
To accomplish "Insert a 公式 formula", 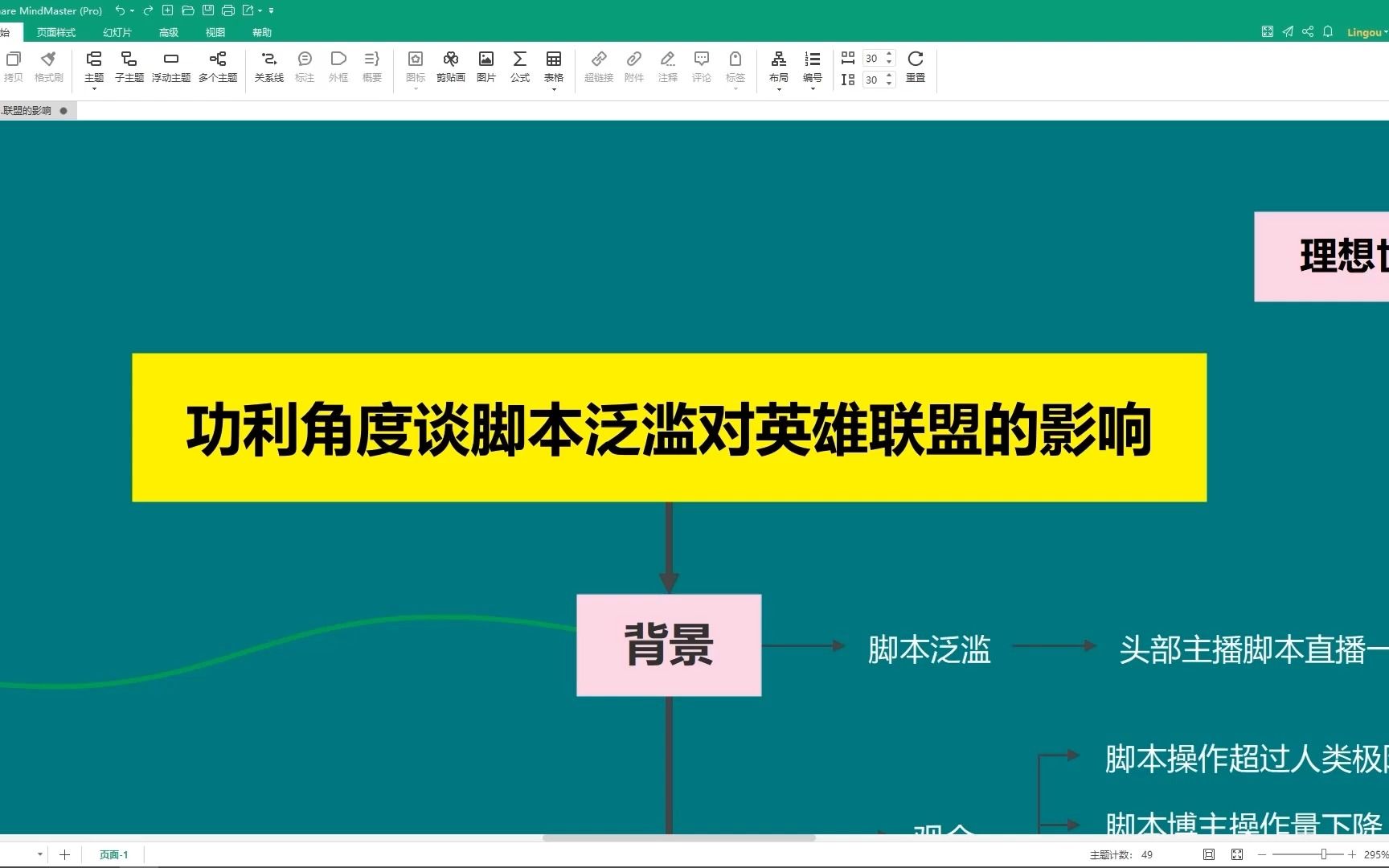I will click(x=520, y=67).
